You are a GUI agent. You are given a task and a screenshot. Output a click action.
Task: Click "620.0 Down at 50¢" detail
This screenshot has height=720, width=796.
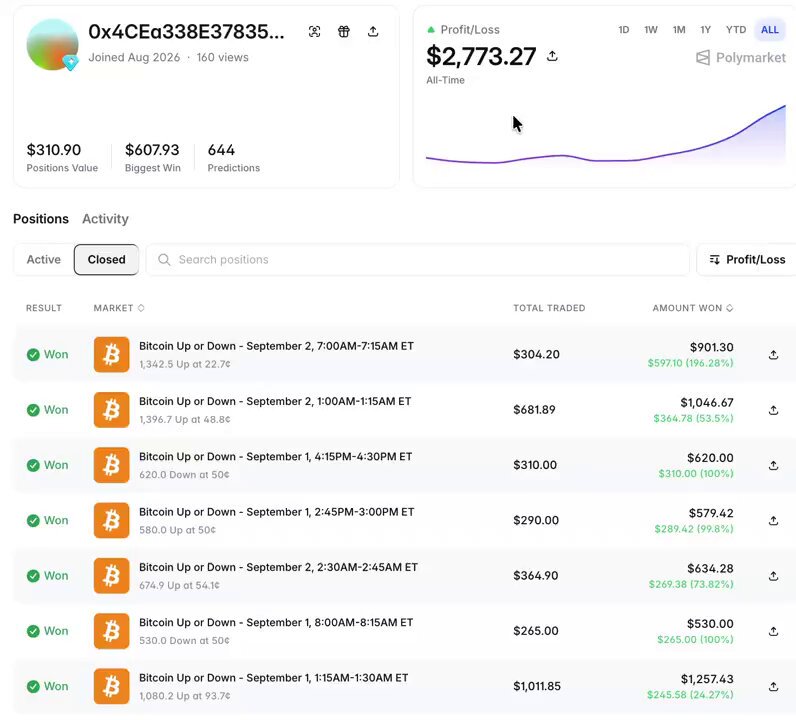tap(184, 475)
